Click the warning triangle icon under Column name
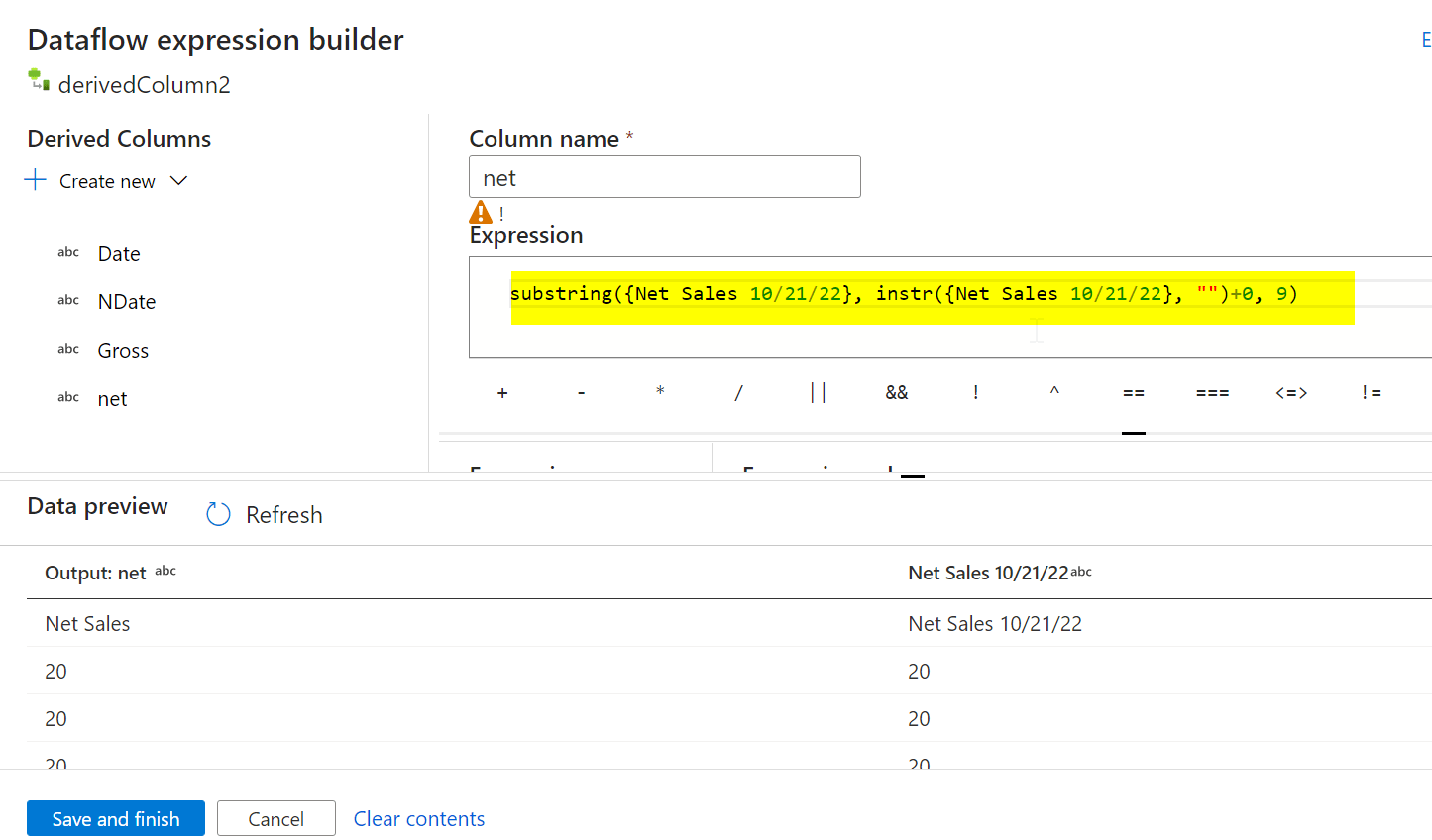This screenshot has height=840, width=1432. click(x=481, y=213)
